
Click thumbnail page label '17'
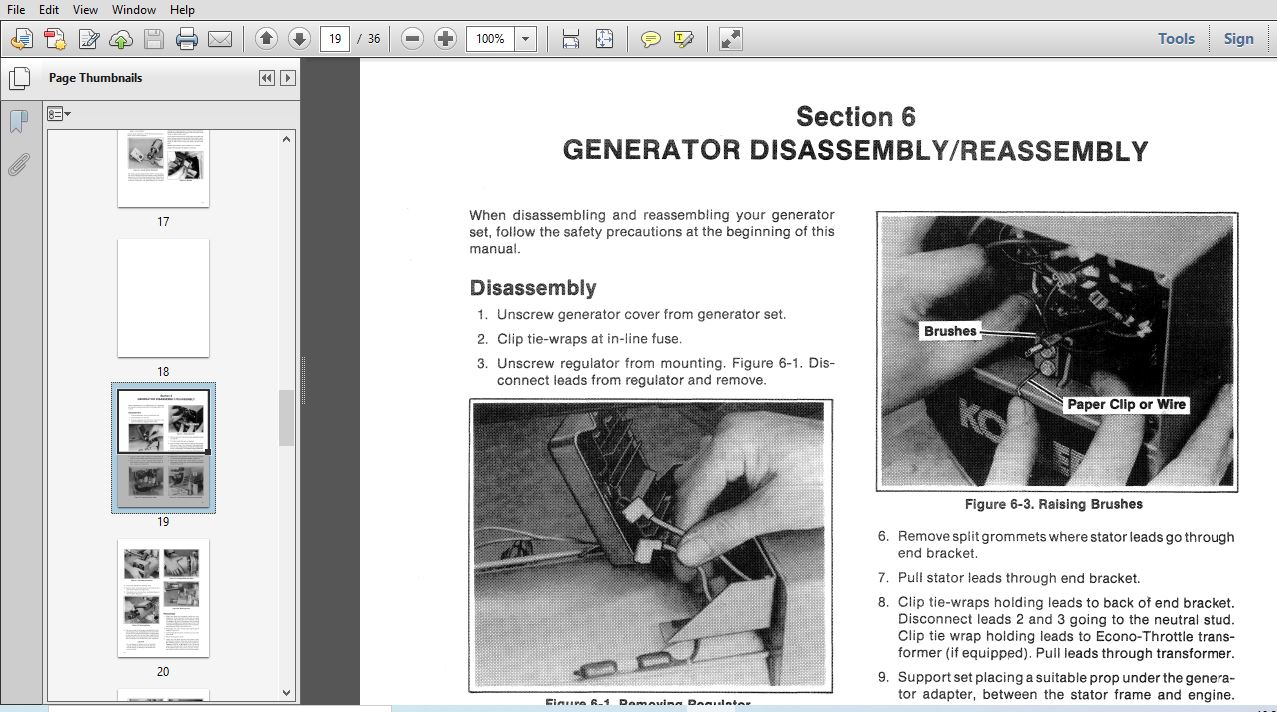(163, 222)
